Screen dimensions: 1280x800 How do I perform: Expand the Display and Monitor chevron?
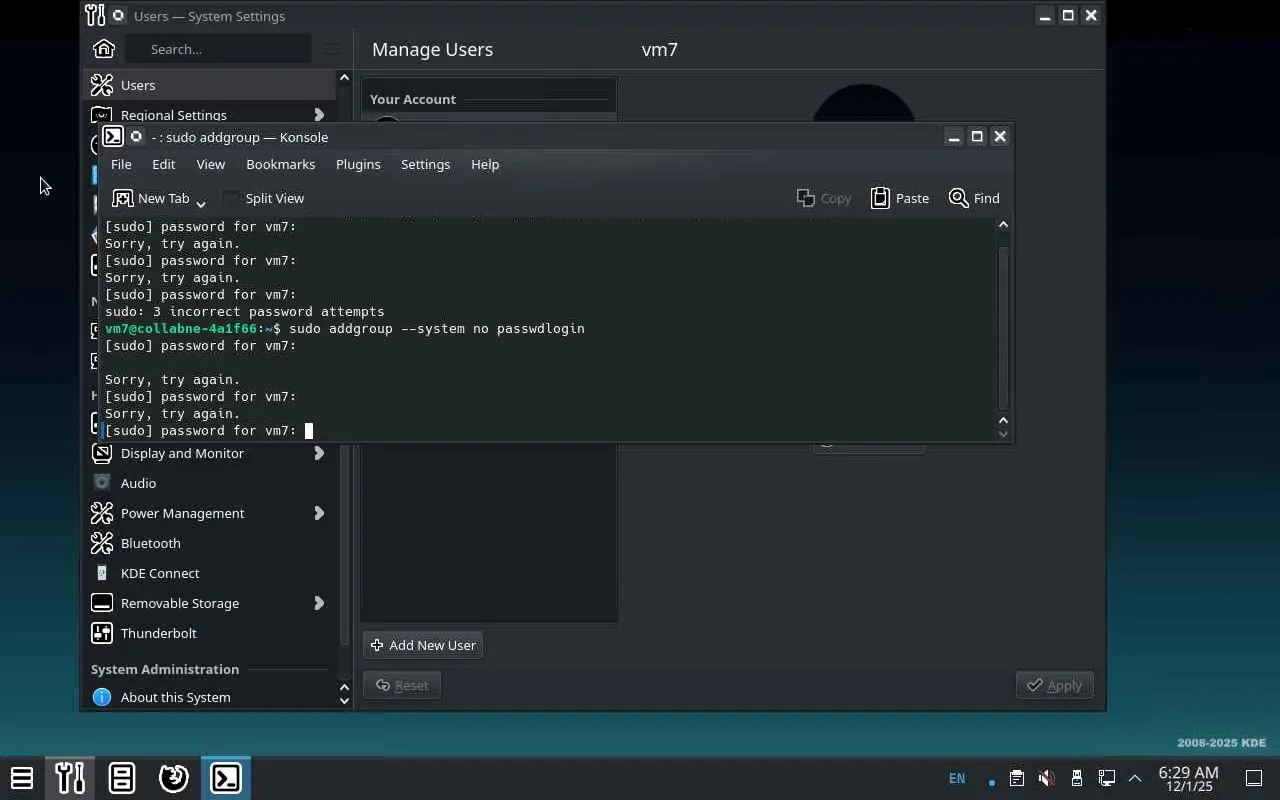(x=319, y=453)
